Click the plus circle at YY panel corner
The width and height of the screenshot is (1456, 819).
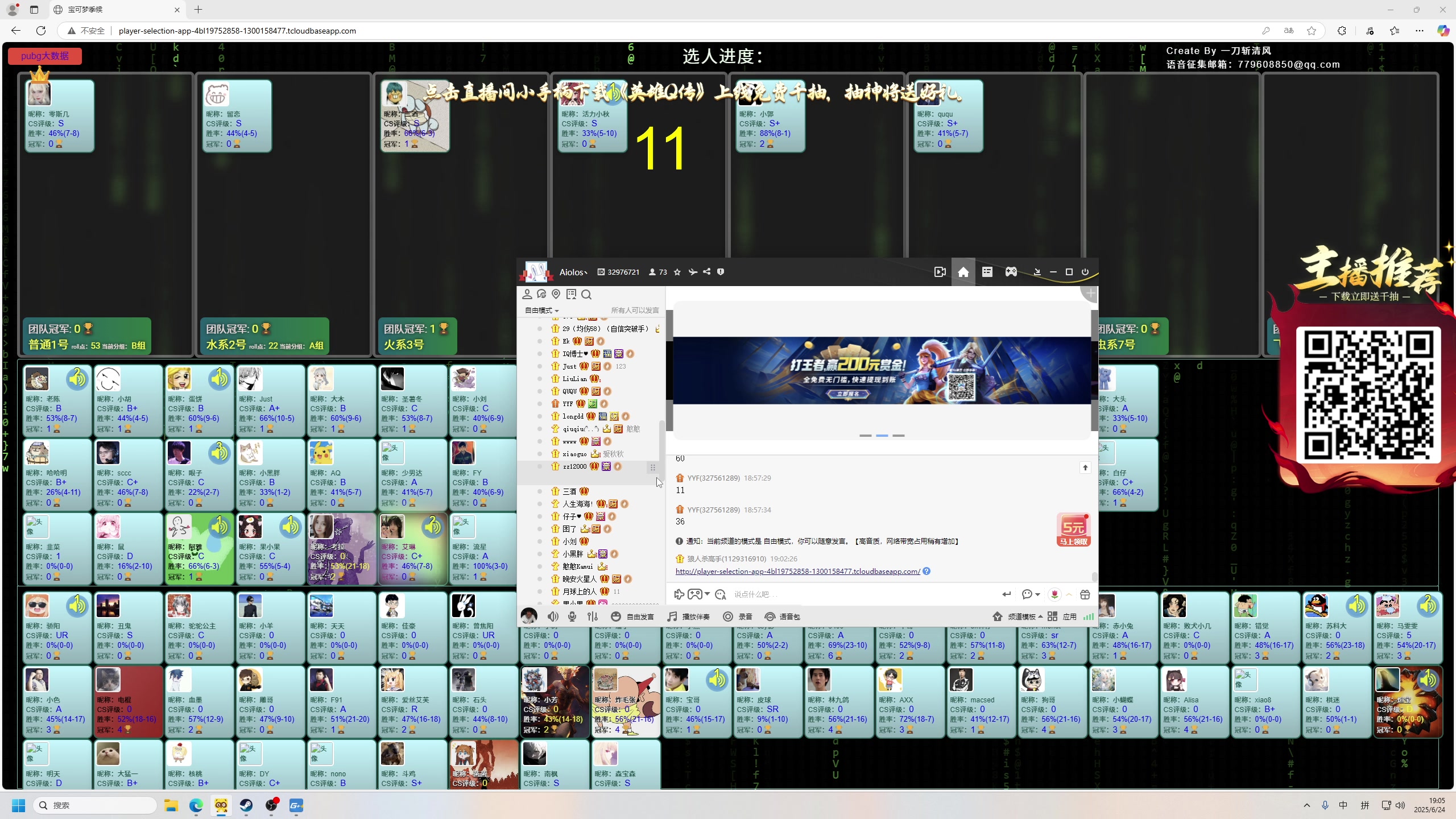[x=1090, y=293]
